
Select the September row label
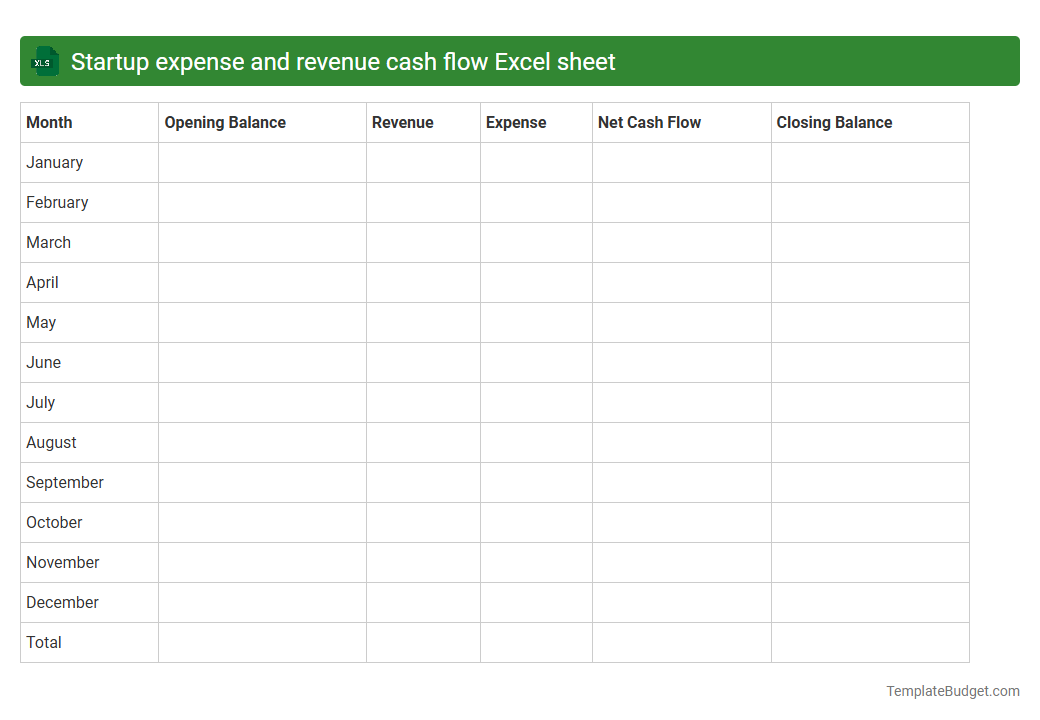point(64,482)
